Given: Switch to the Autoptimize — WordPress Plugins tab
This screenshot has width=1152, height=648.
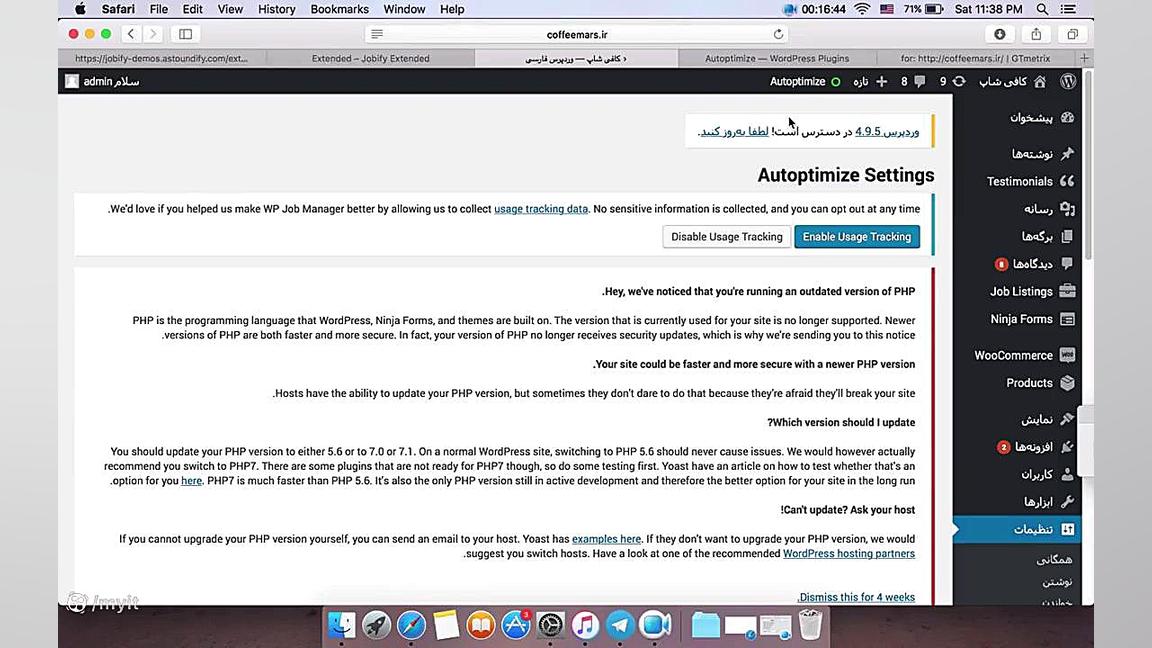Looking at the screenshot, I should tap(777, 58).
